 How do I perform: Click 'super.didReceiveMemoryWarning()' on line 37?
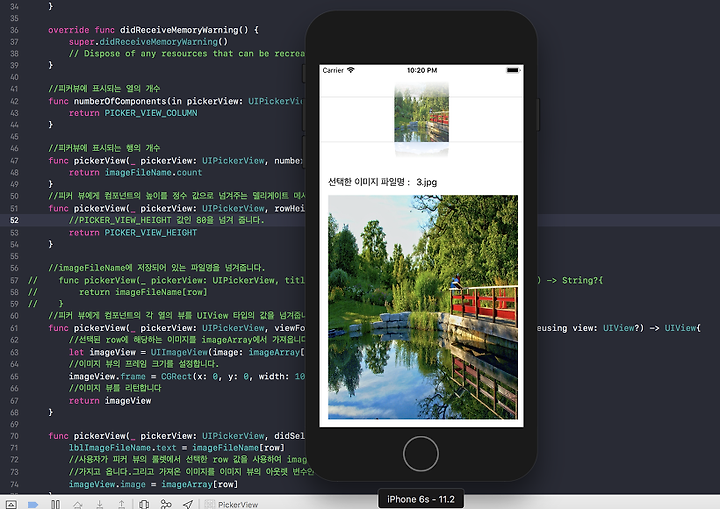(x=148, y=42)
